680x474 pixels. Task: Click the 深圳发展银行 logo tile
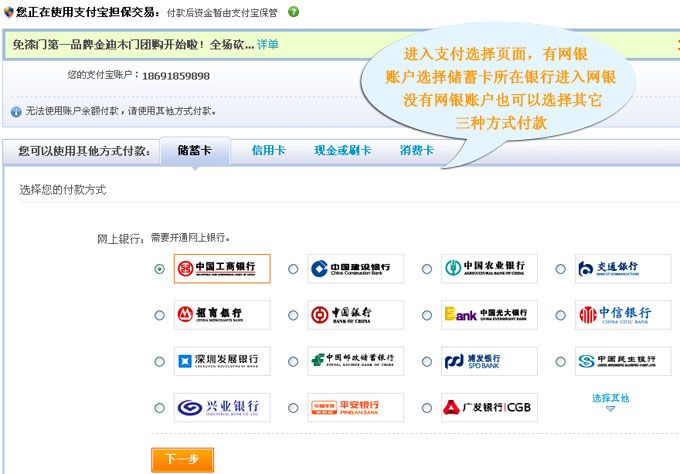click(x=222, y=361)
